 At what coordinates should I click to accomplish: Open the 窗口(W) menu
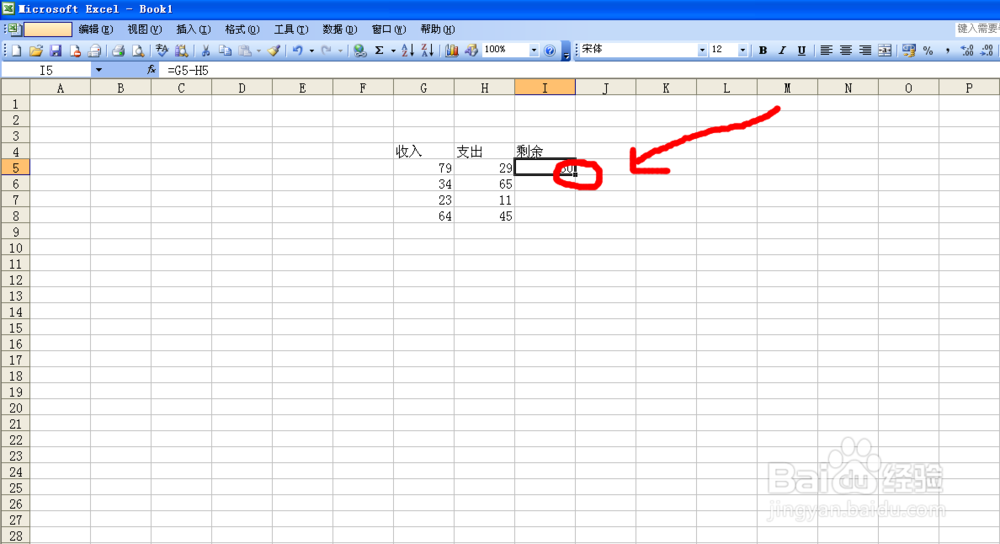click(x=388, y=29)
